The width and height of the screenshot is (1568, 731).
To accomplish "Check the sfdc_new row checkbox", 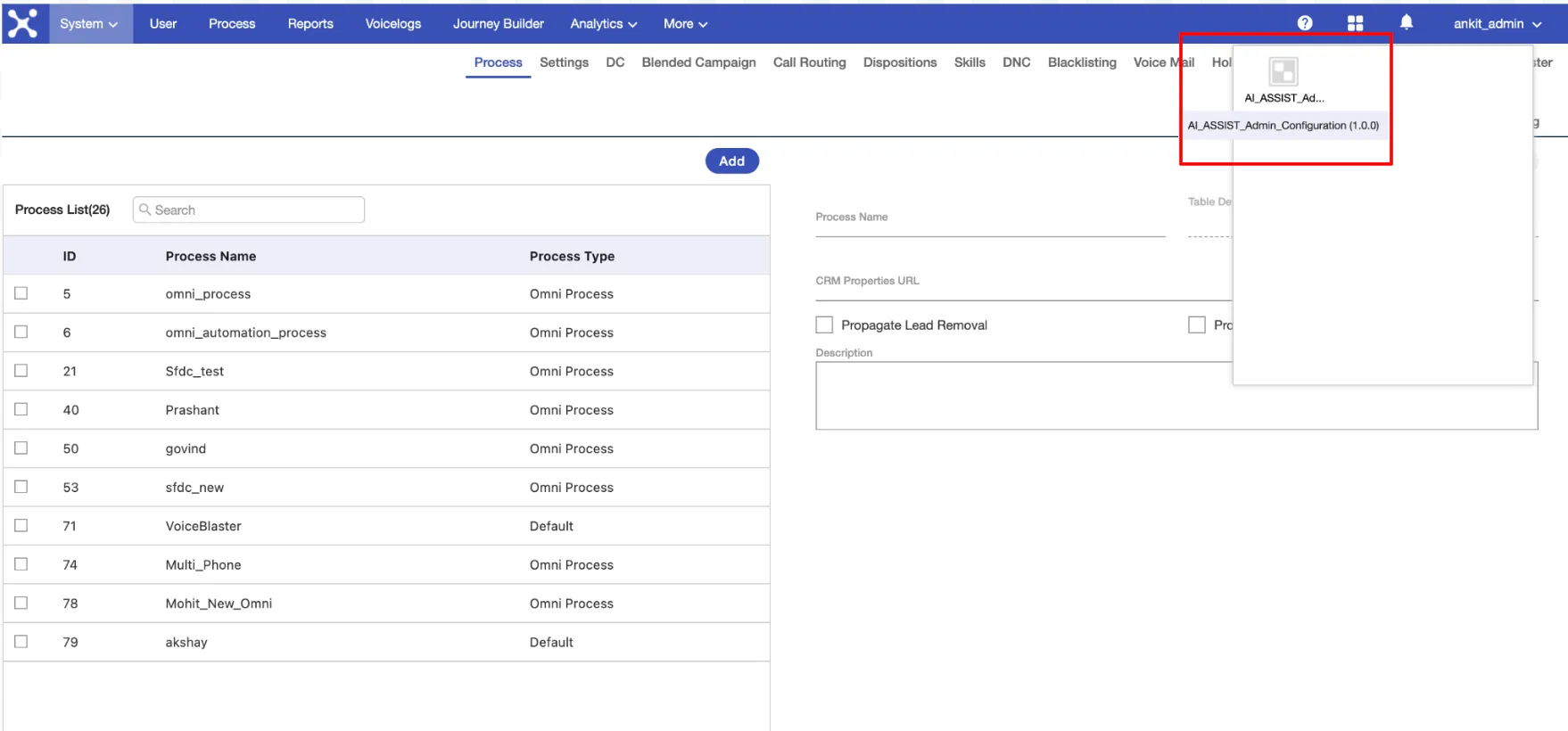I will [x=21, y=487].
